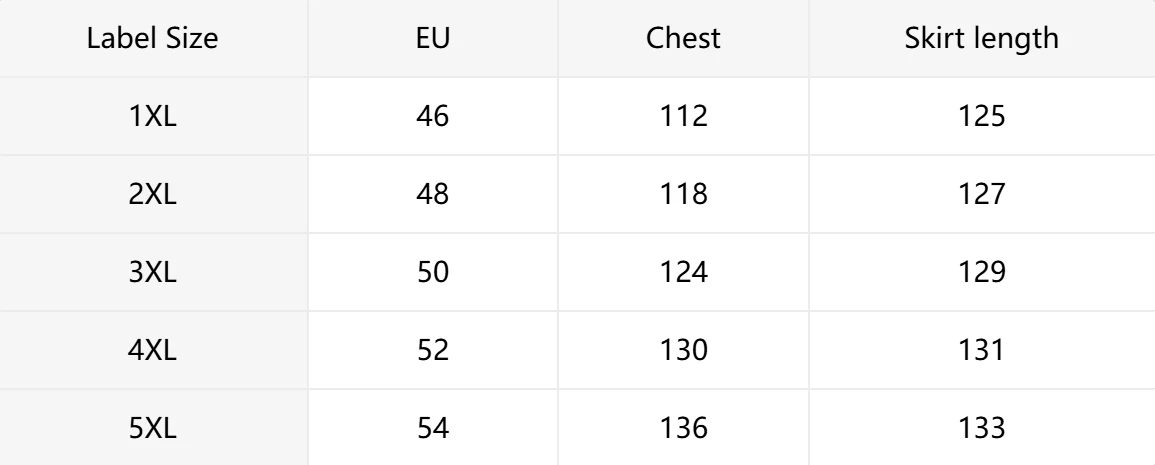
Task: Click the 1XL label size cell
Action: [153, 116]
